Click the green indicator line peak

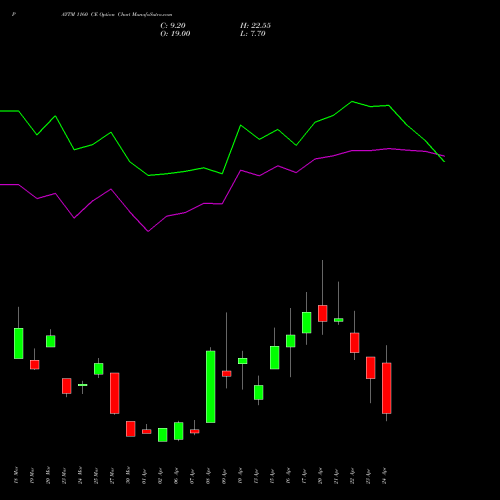tap(352, 101)
